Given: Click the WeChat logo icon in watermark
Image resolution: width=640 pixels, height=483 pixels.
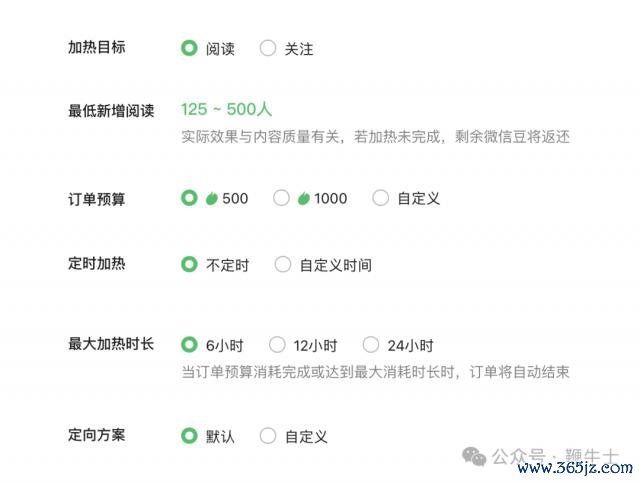Looking at the screenshot, I should coord(473,457).
